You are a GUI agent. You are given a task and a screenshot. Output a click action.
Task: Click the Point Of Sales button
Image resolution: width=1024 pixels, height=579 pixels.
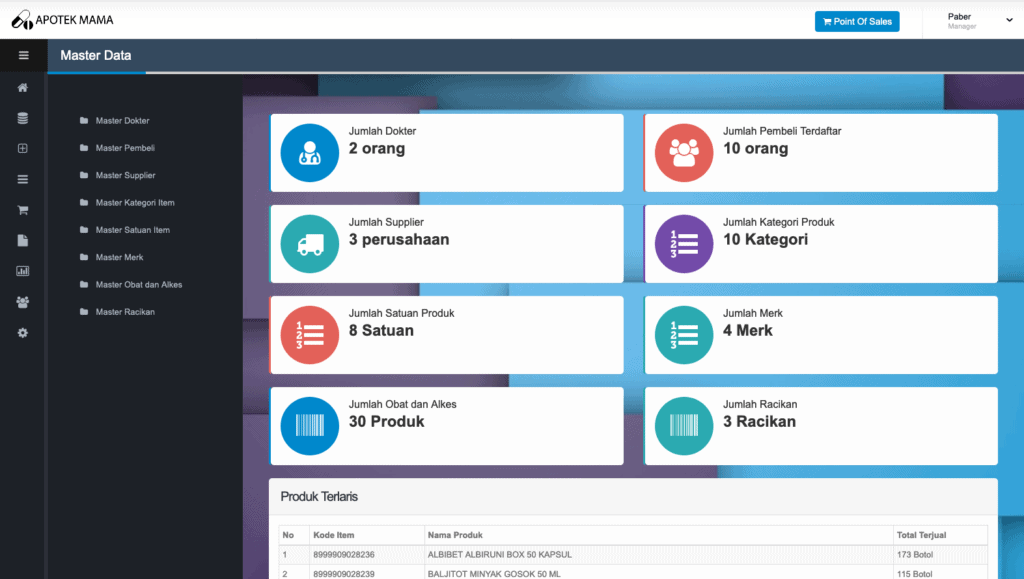pos(857,22)
